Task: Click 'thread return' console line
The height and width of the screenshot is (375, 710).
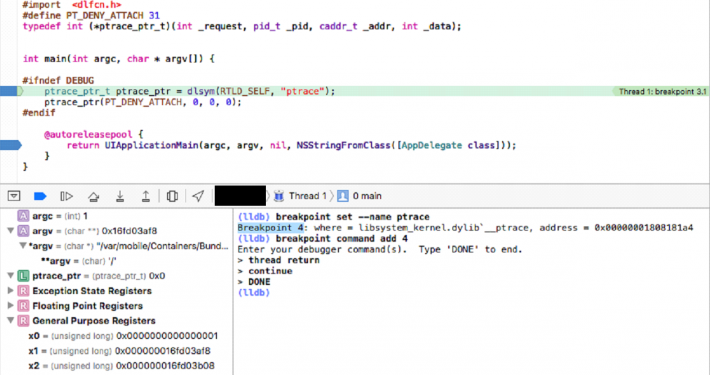Action: tap(278, 260)
